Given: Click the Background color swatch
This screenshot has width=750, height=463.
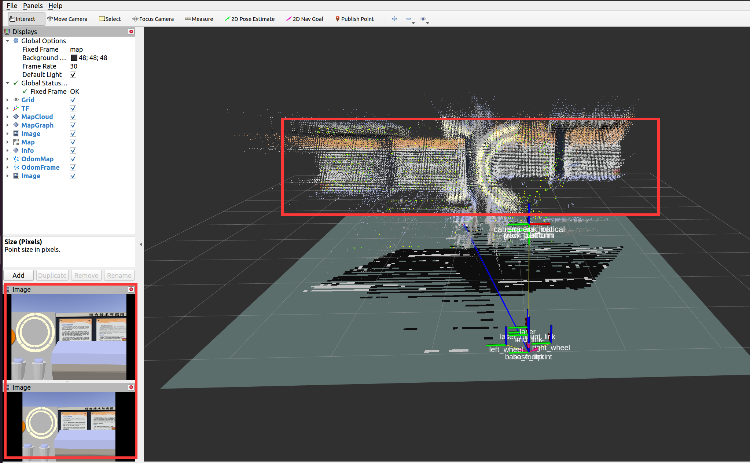Looking at the screenshot, I should pyautogui.click(x=73, y=58).
